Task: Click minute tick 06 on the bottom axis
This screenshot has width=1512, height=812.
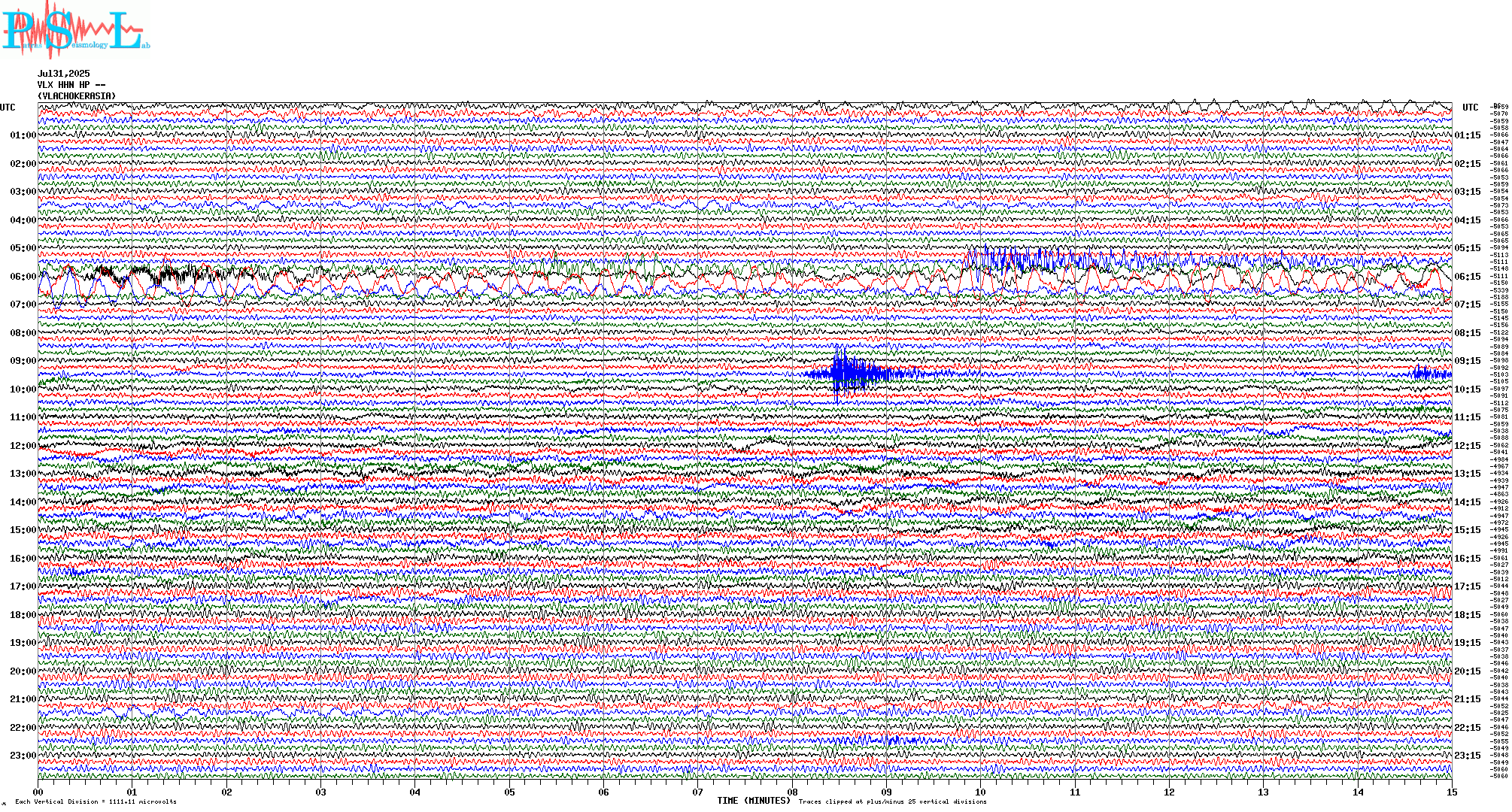Action: [604, 792]
